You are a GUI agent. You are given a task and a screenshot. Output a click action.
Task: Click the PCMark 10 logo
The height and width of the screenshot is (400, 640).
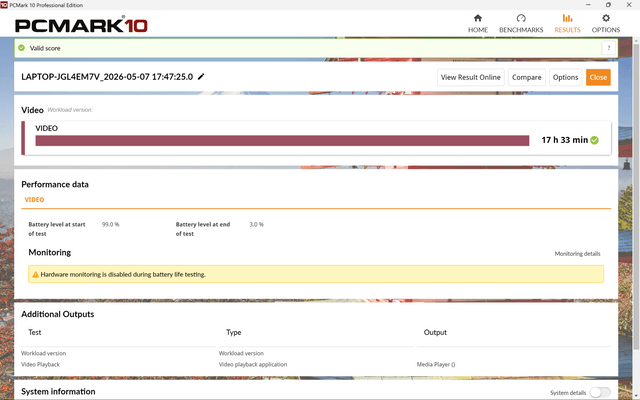(x=81, y=25)
